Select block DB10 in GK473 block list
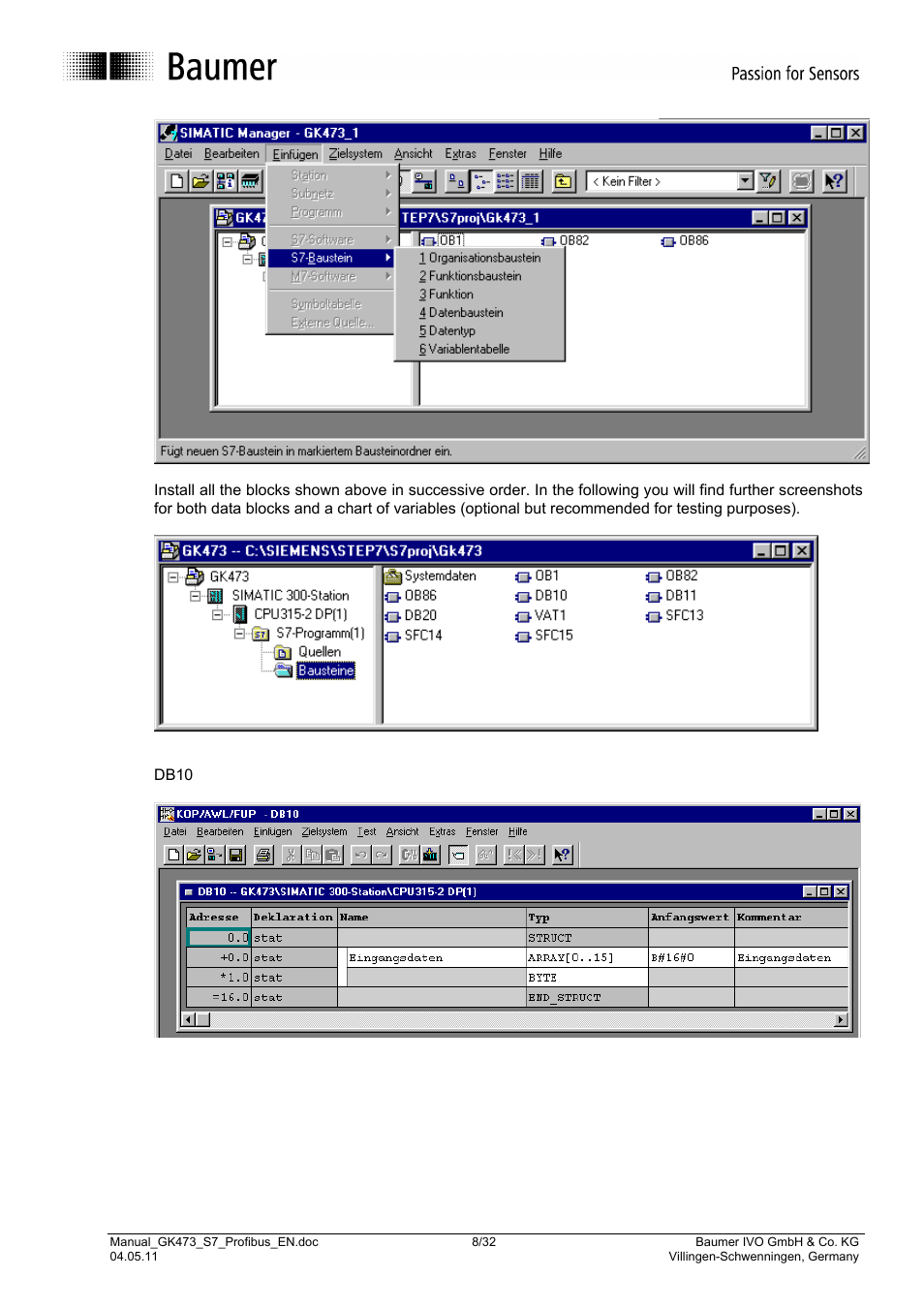Screen dimensions: 924x1309 541,596
